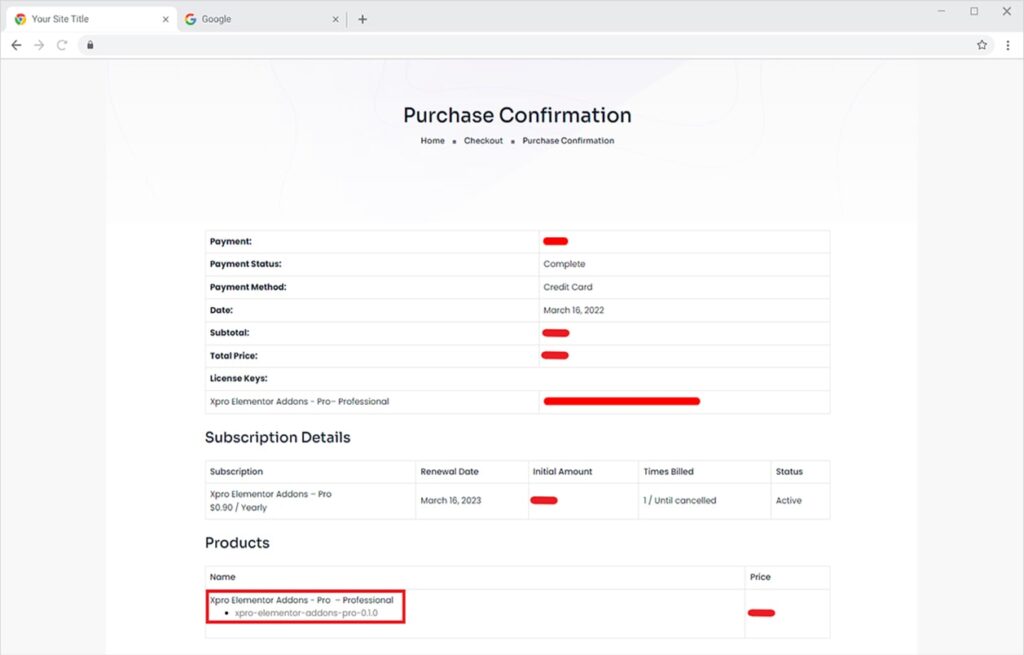The height and width of the screenshot is (655, 1024).
Task: Close the Your Site Title tab
Action: coord(166,19)
